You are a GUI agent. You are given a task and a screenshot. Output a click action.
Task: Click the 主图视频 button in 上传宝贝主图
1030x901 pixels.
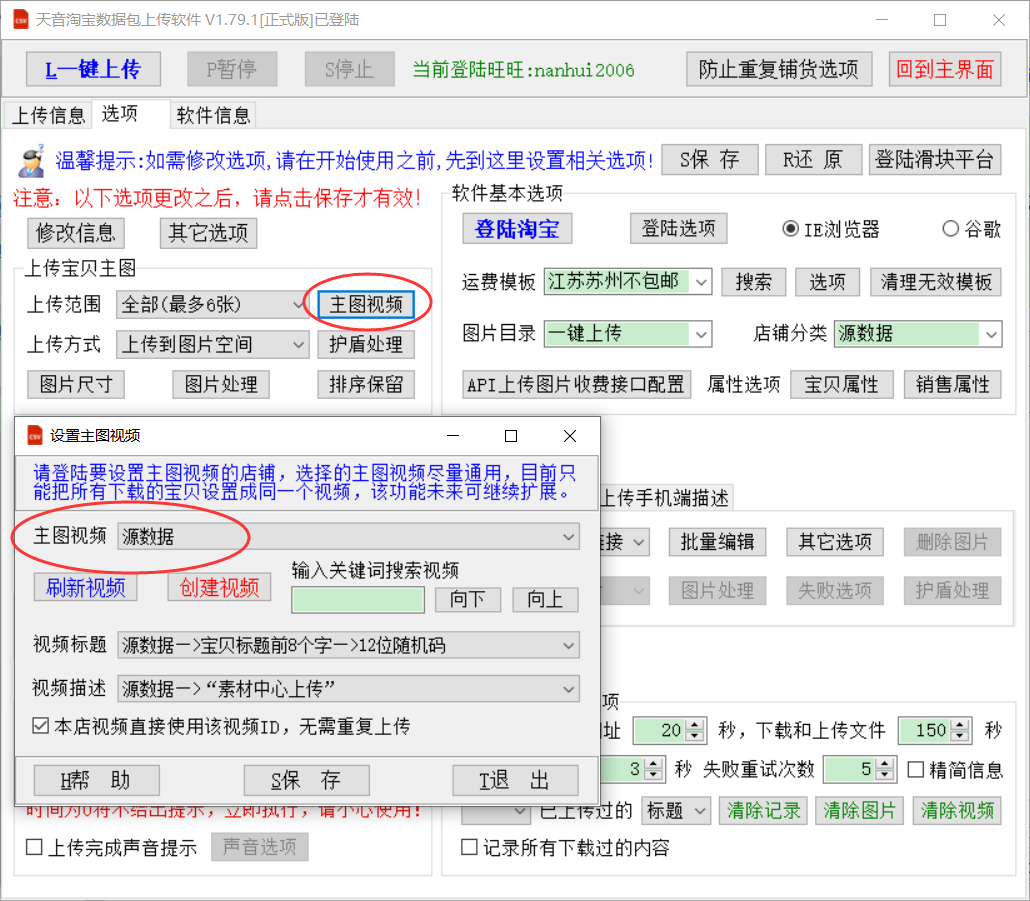[366, 304]
